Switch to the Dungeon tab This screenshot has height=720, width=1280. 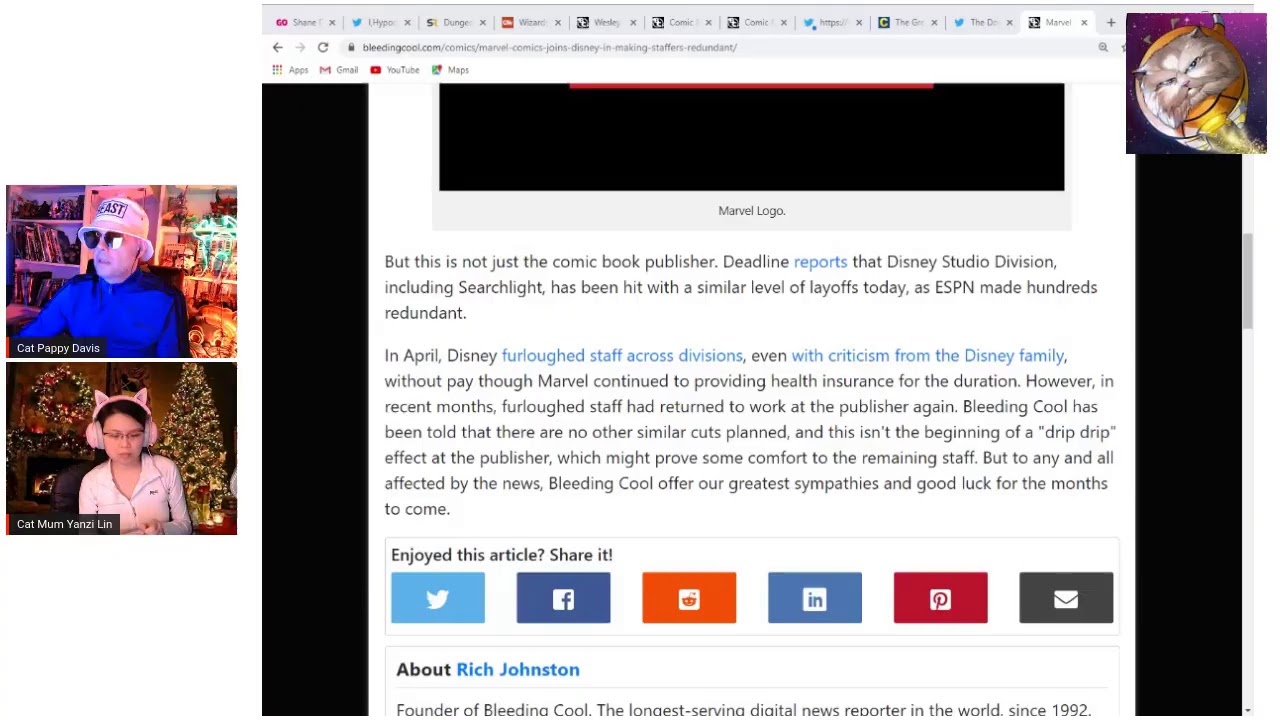coord(453,22)
